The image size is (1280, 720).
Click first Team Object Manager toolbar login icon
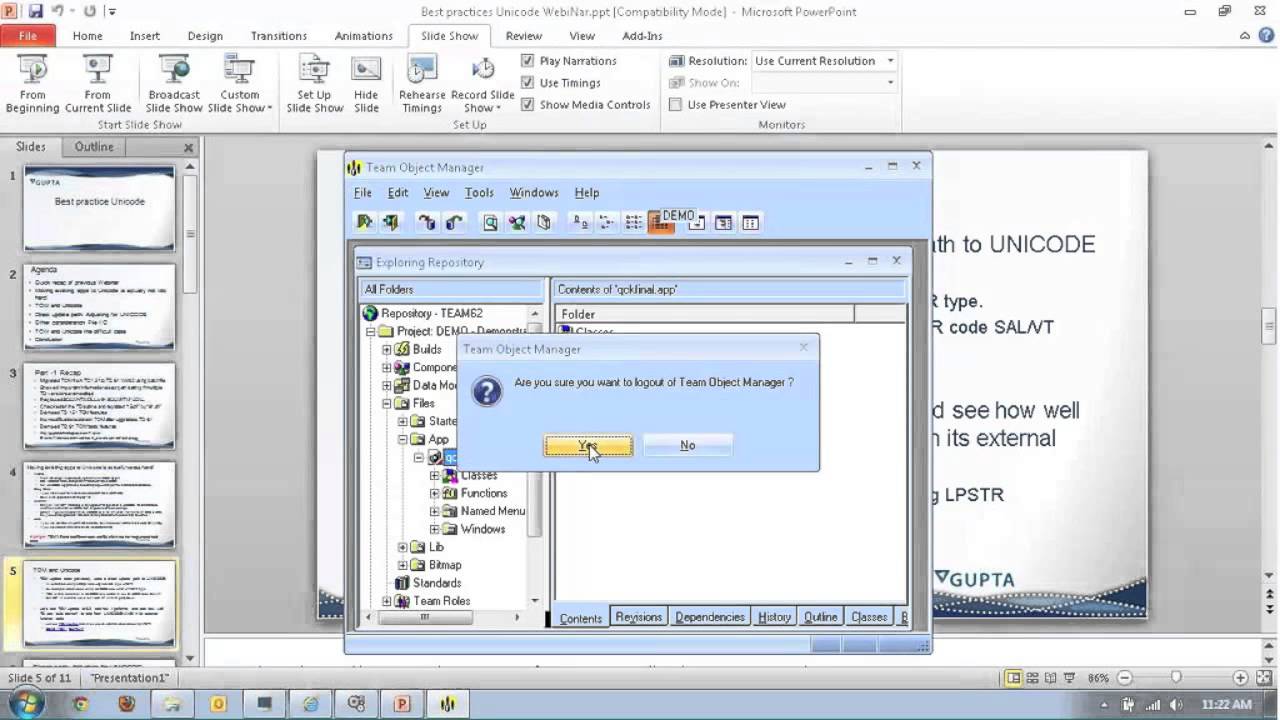pos(365,222)
